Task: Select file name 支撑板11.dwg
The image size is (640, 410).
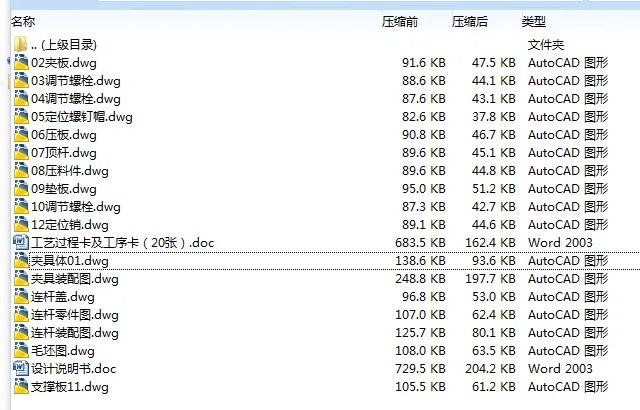Action: 70,386
